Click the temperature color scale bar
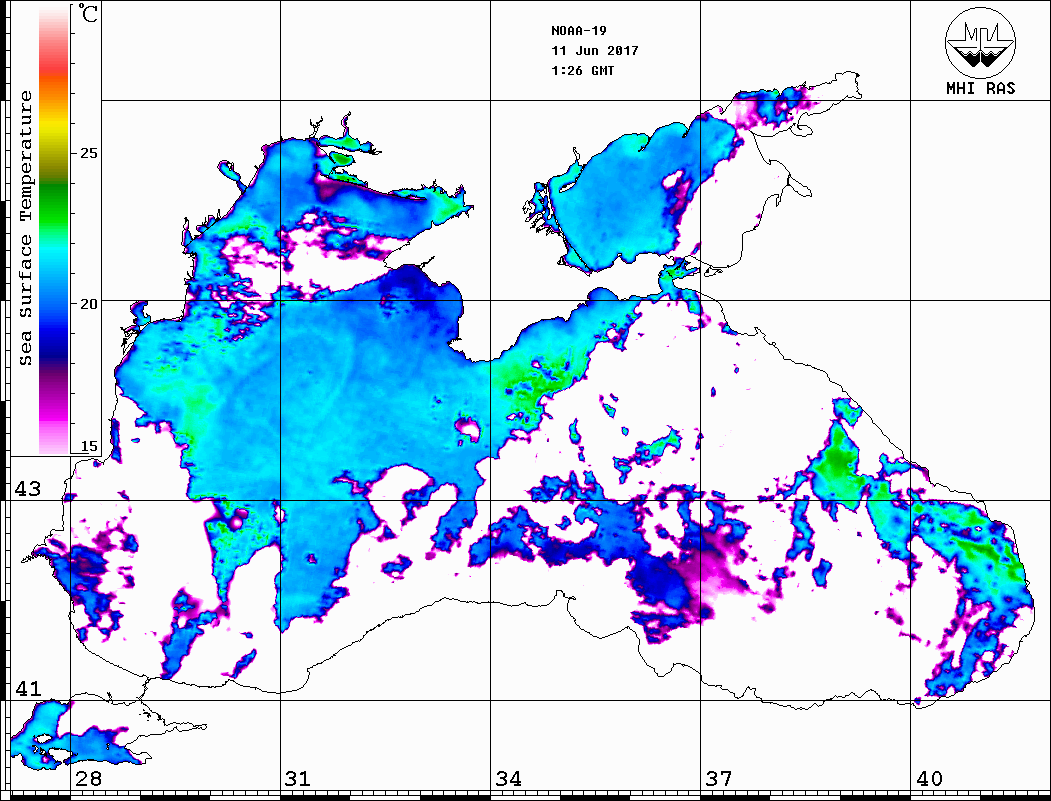 pyautogui.click(x=54, y=231)
